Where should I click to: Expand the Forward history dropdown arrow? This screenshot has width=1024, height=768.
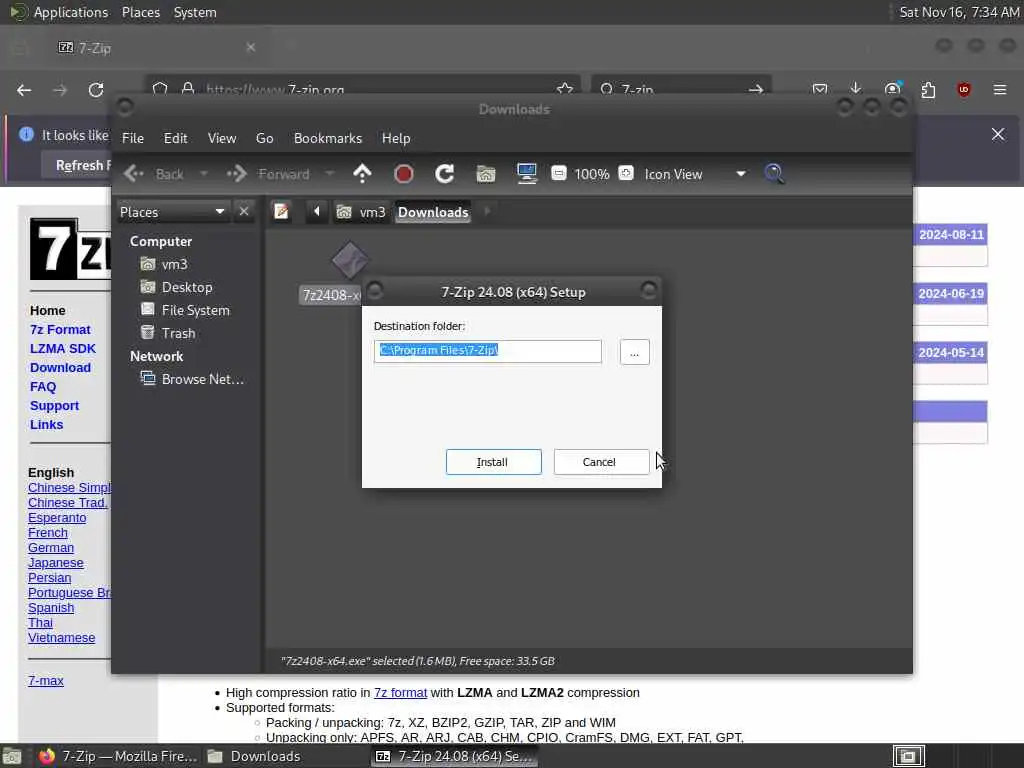(330, 174)
